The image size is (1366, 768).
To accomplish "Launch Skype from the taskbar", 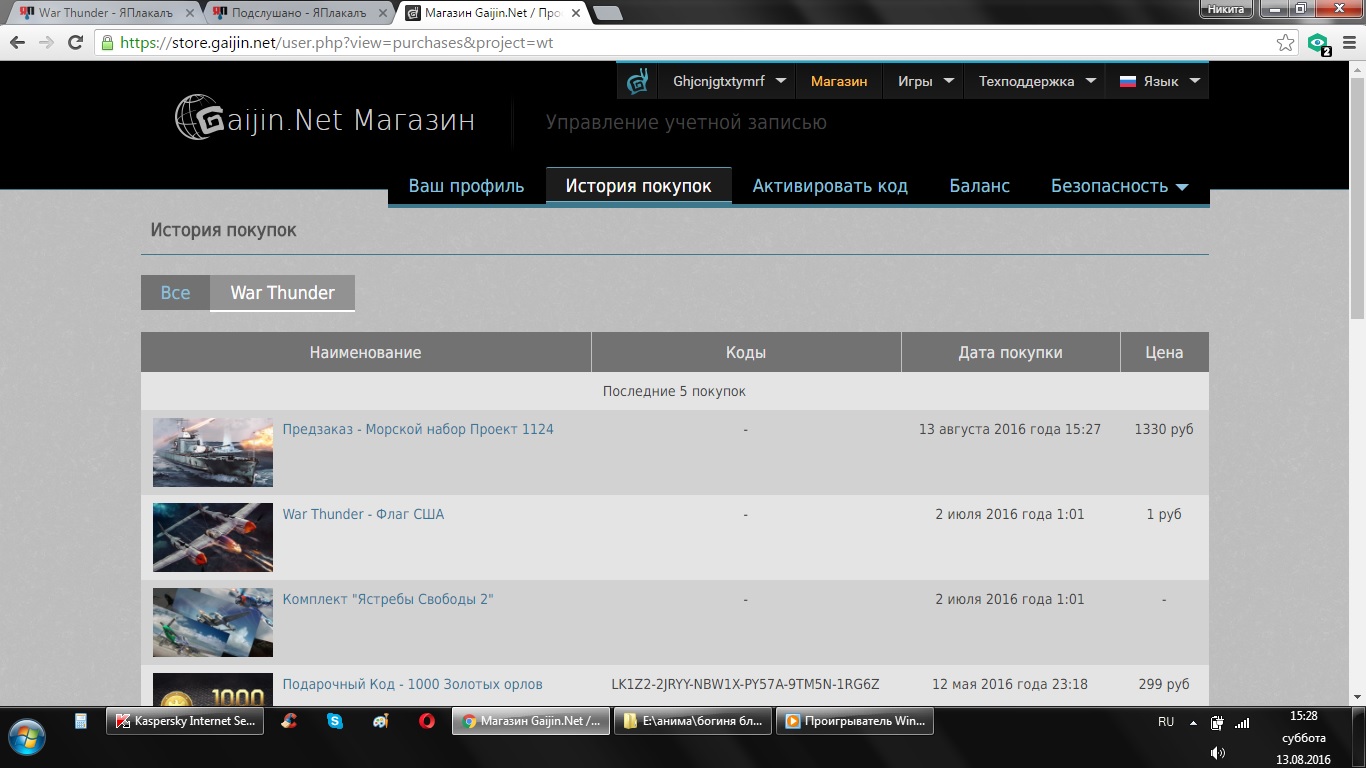I will point(335,721).
